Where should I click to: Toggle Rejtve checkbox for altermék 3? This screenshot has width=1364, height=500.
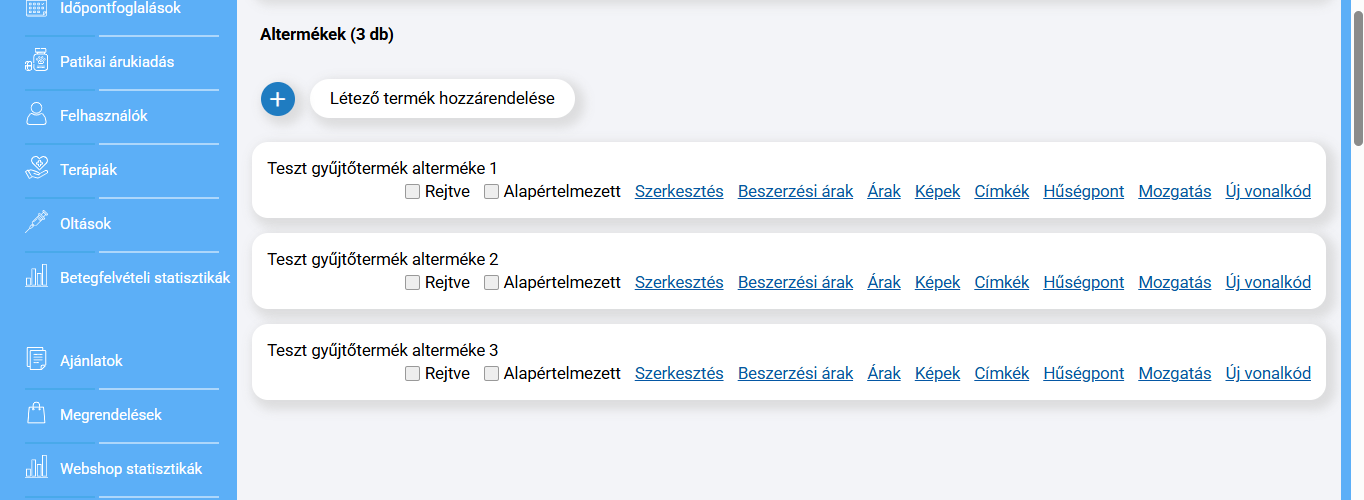(412, 374)
